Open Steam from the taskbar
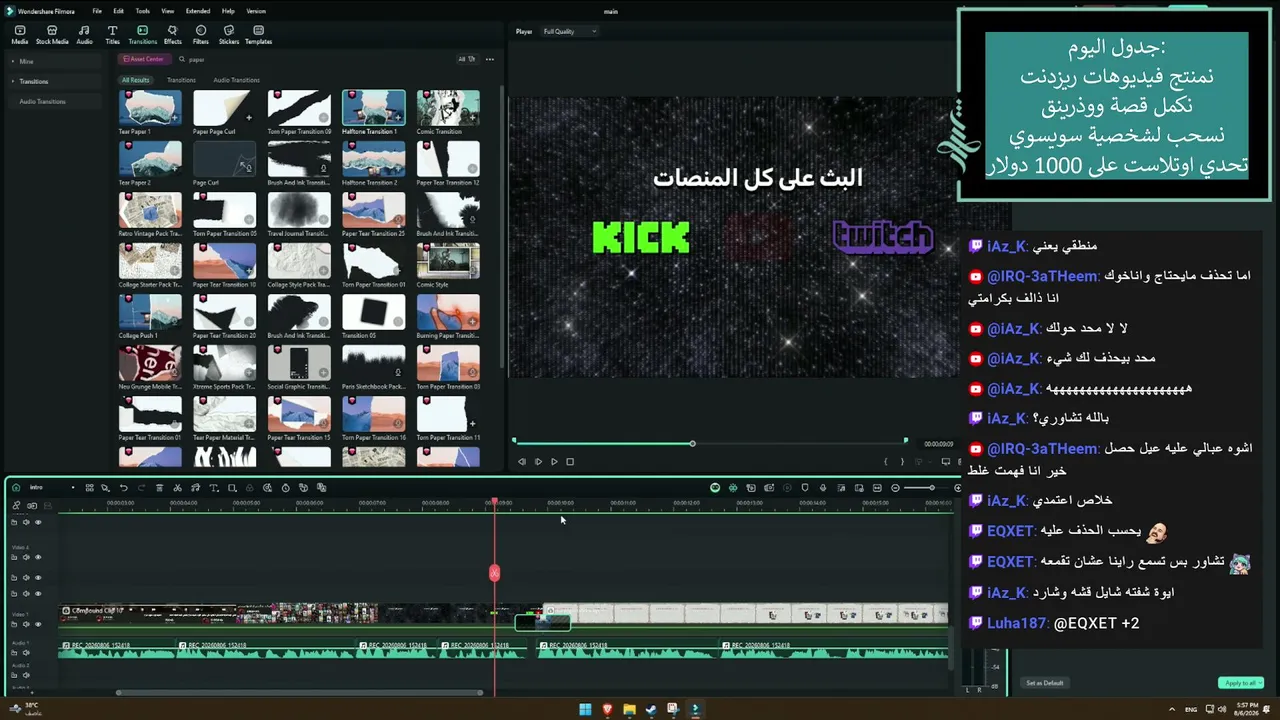This screenshot has height=720, width=1280. (x=651, y=710)
